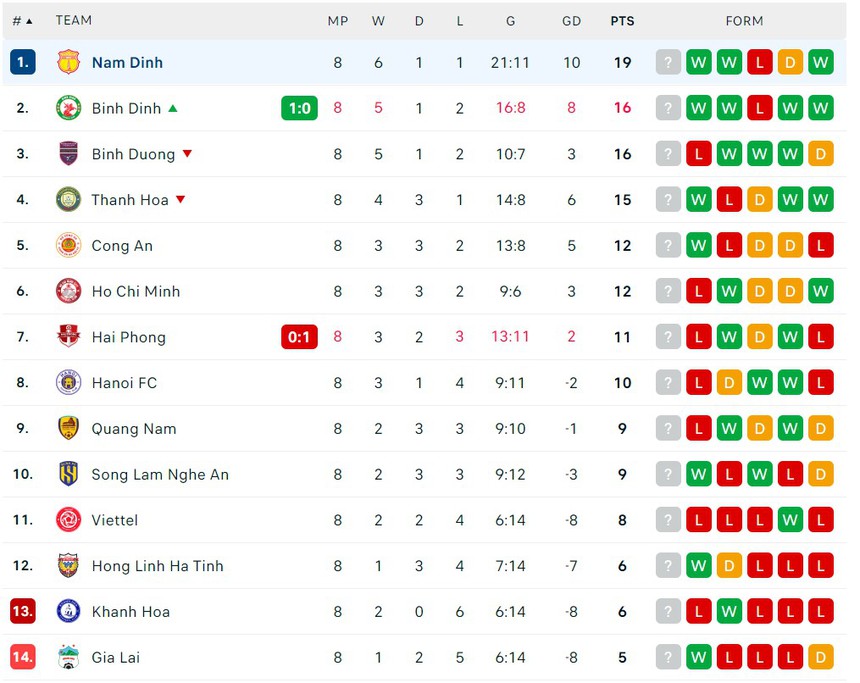The height and width of the screenshot is (683, 860).
Task: Click the Thanh Hoa club crest
Action: pos(68,200)
